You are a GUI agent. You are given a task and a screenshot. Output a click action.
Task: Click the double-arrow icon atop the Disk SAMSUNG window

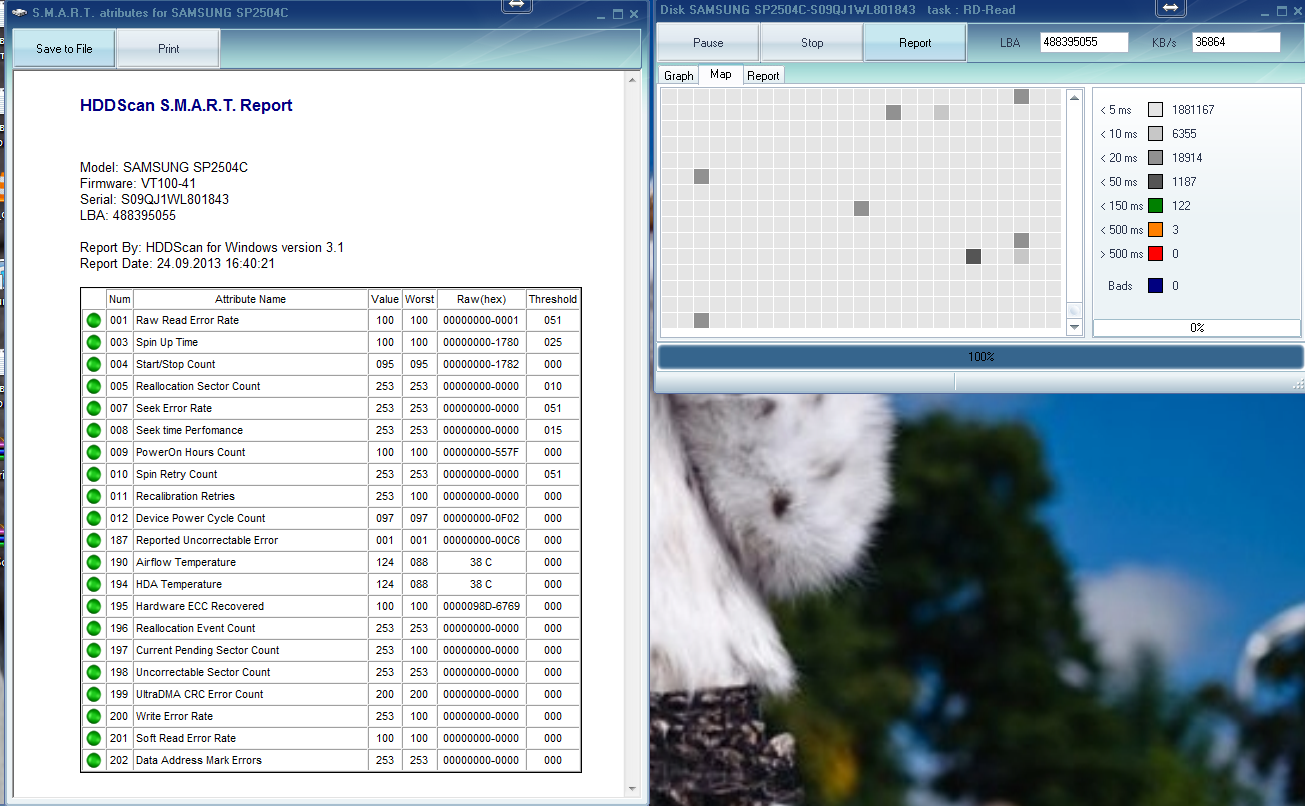tap(1171, 7)
